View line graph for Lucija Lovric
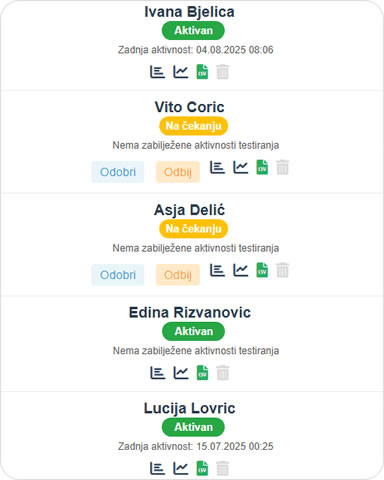 [x=181, y=468]
